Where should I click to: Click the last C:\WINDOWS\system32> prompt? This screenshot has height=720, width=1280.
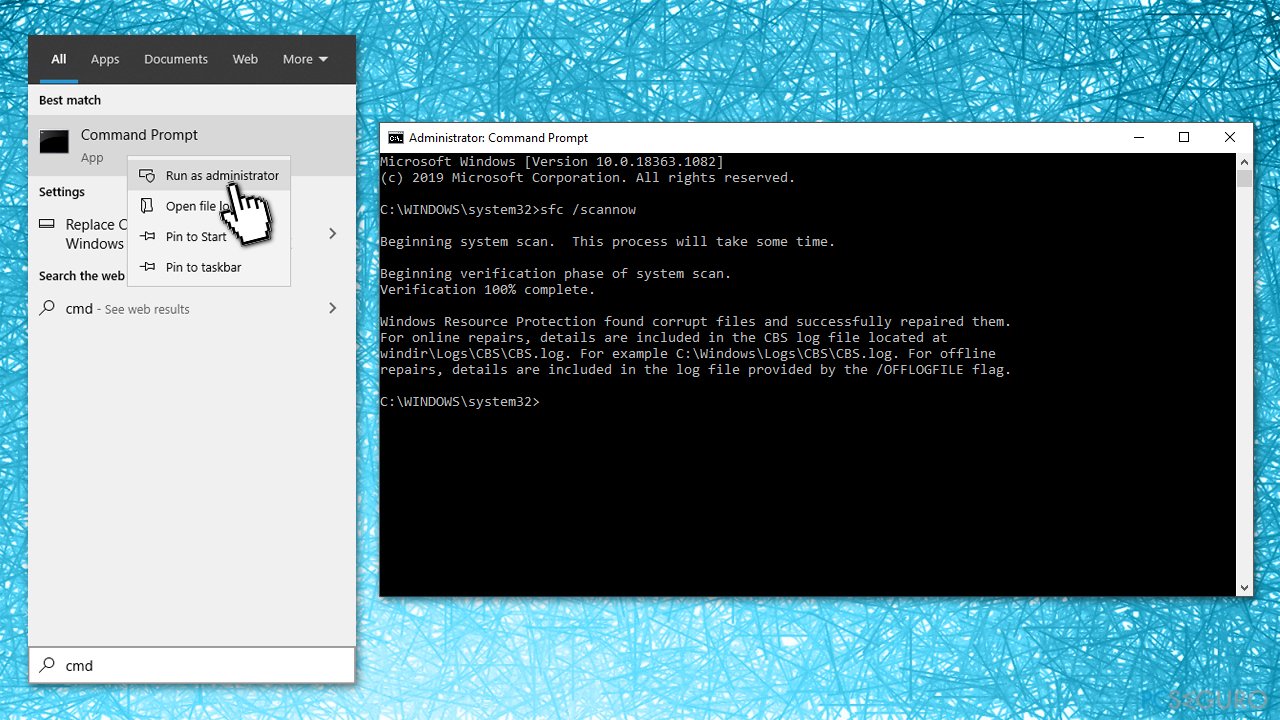pyautogui.click(x=460, y=402)
